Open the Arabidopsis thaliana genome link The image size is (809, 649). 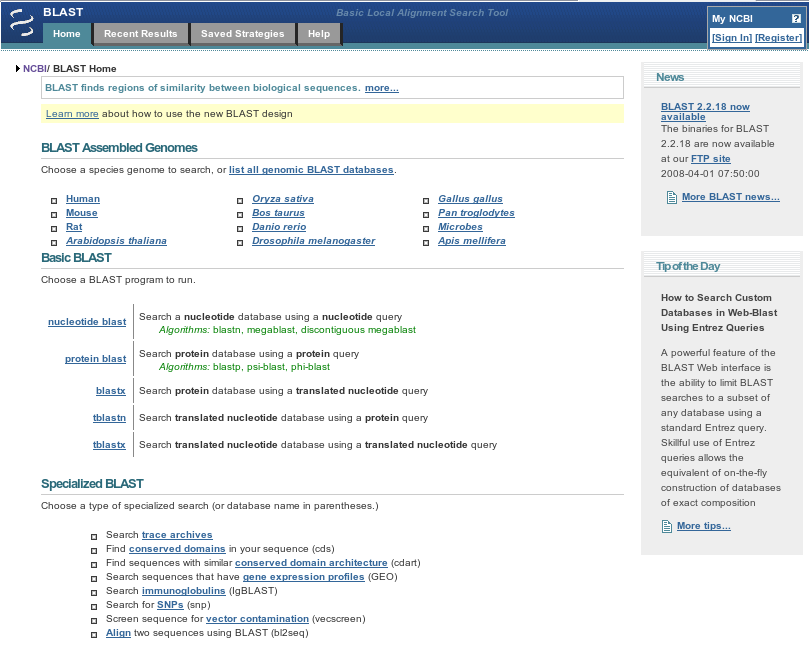pos(116,240)
